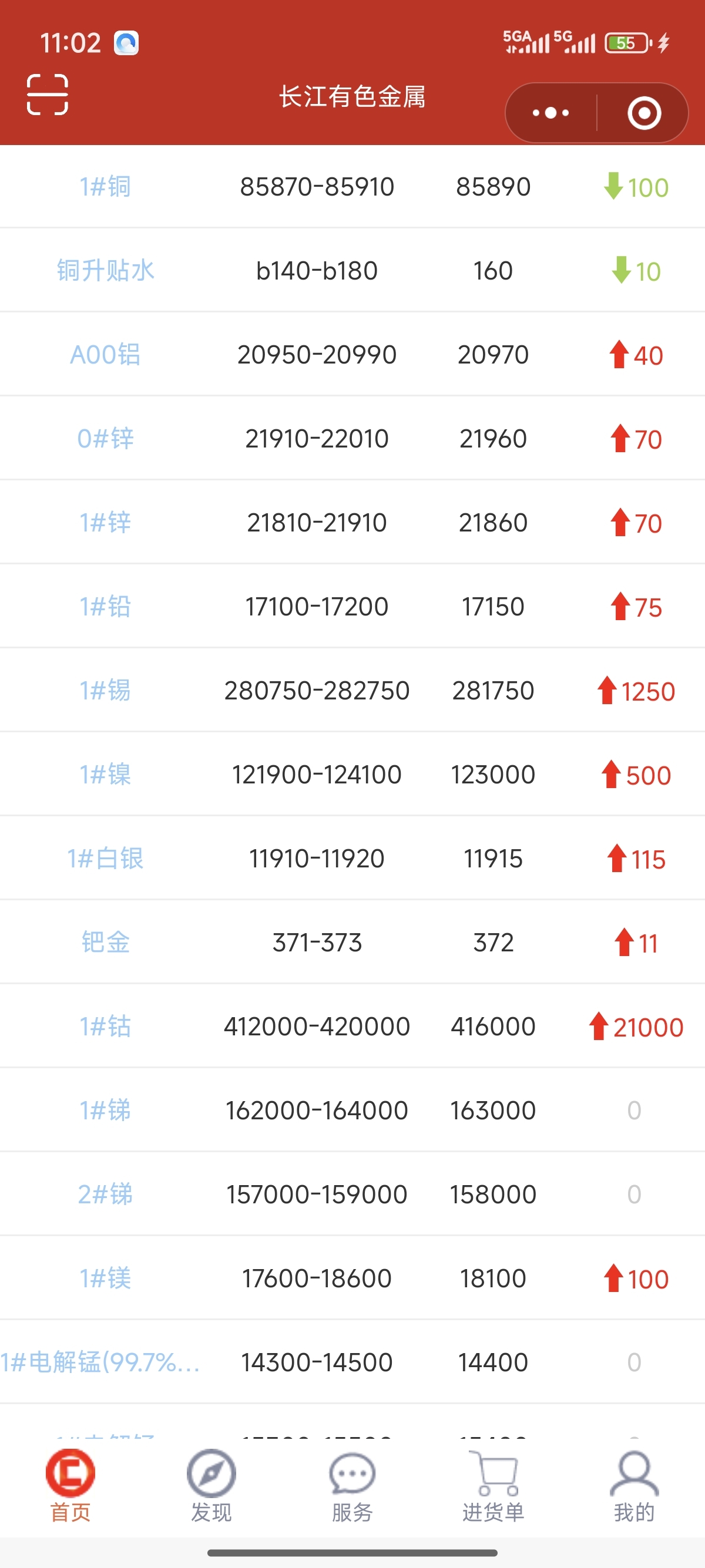705x1568 pixels.
Task: Tap the 长江有色金属 page title
Action: pyautogui.click(x=352, y=97)
